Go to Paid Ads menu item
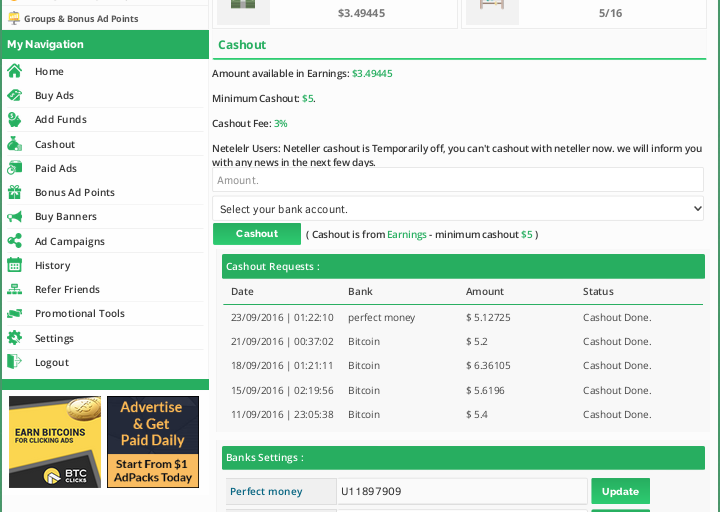Viewport: 720px width, 512px height. pos(55,169)
